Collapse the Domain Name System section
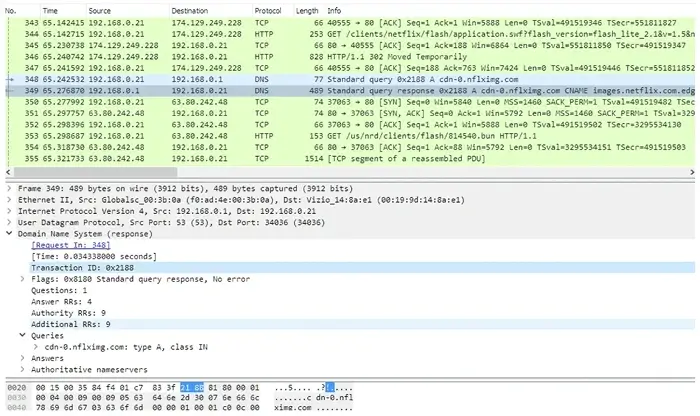The image size is (700, 416). pos(9,233)
